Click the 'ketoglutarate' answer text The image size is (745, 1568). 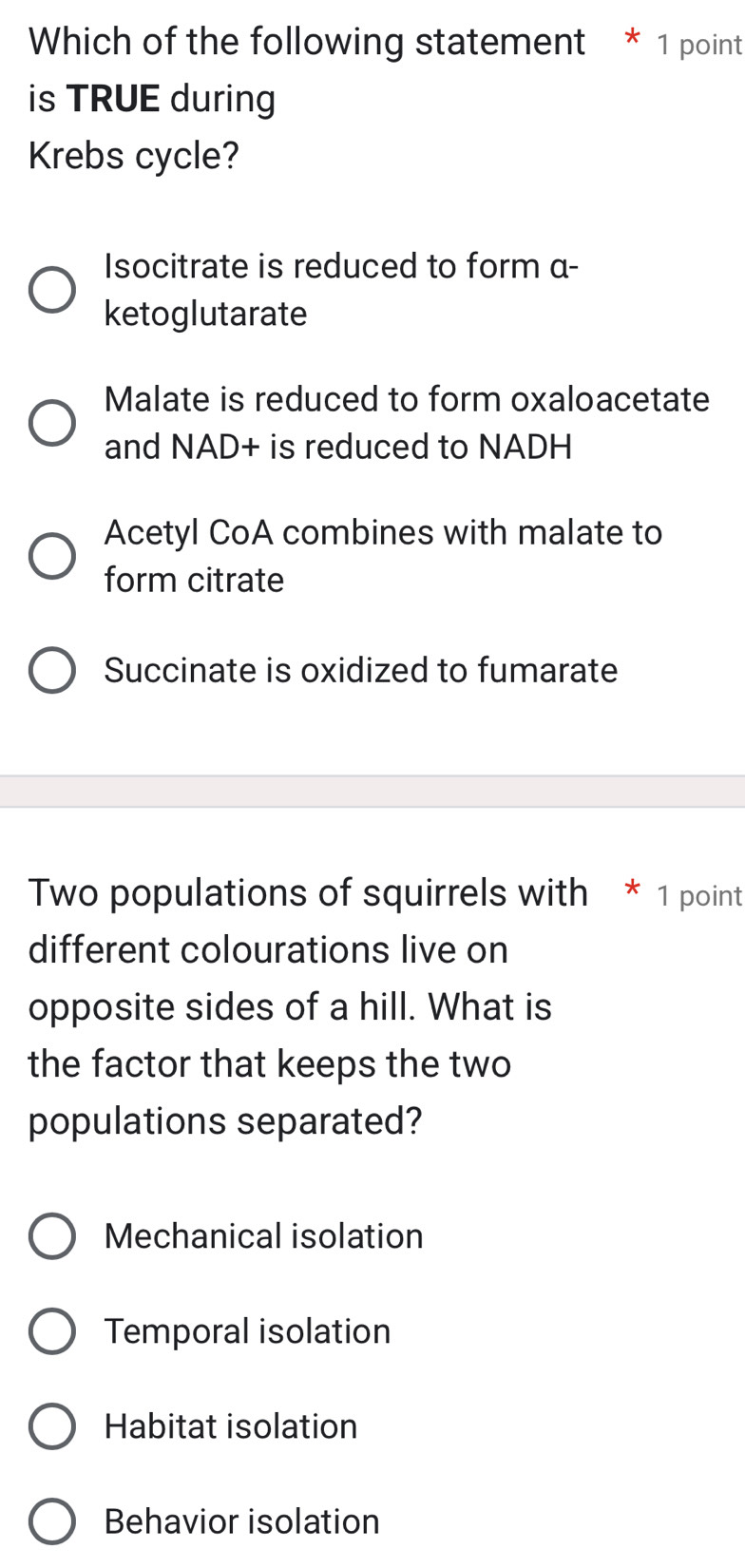pyautogui.click(x=205, y=313)
